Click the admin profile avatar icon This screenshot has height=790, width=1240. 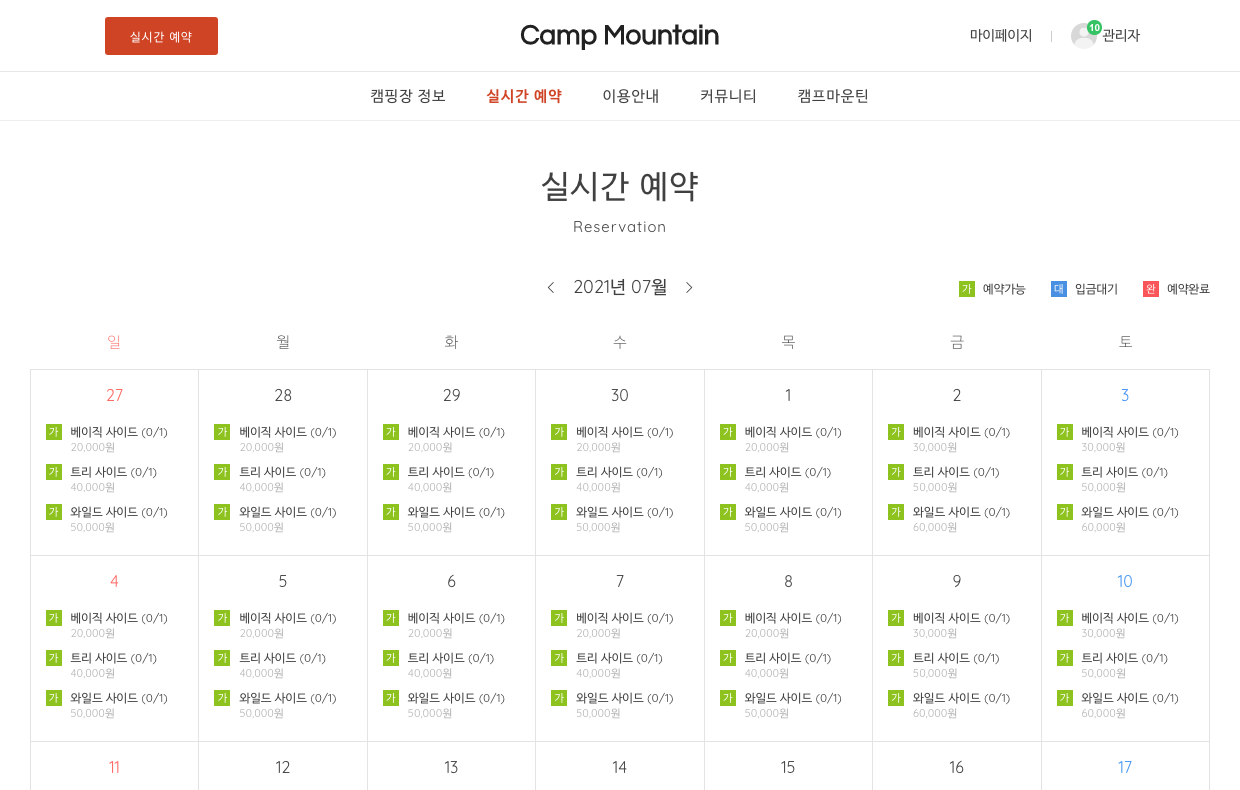[1083, 36]
